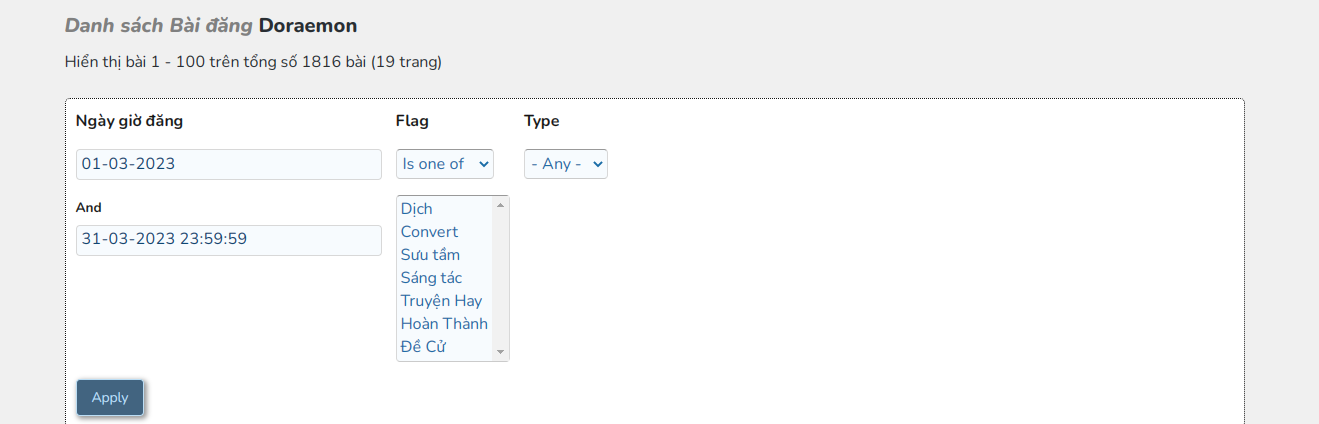Click the And label above end date
This screenshot has width=1319, height=424.
click(89, 208)
